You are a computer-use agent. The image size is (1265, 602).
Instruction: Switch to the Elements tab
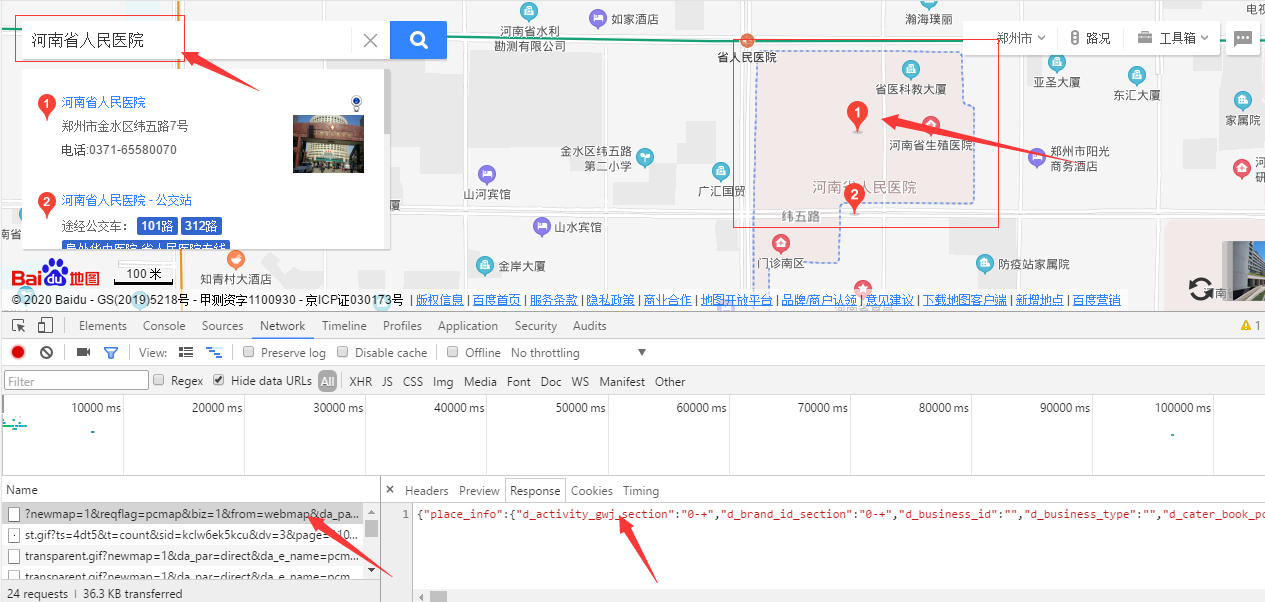point(103,326)
